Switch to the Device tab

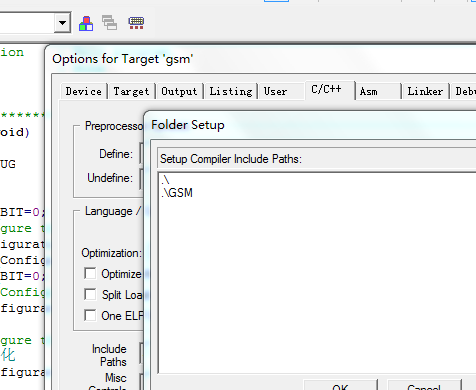pos(84,91)
